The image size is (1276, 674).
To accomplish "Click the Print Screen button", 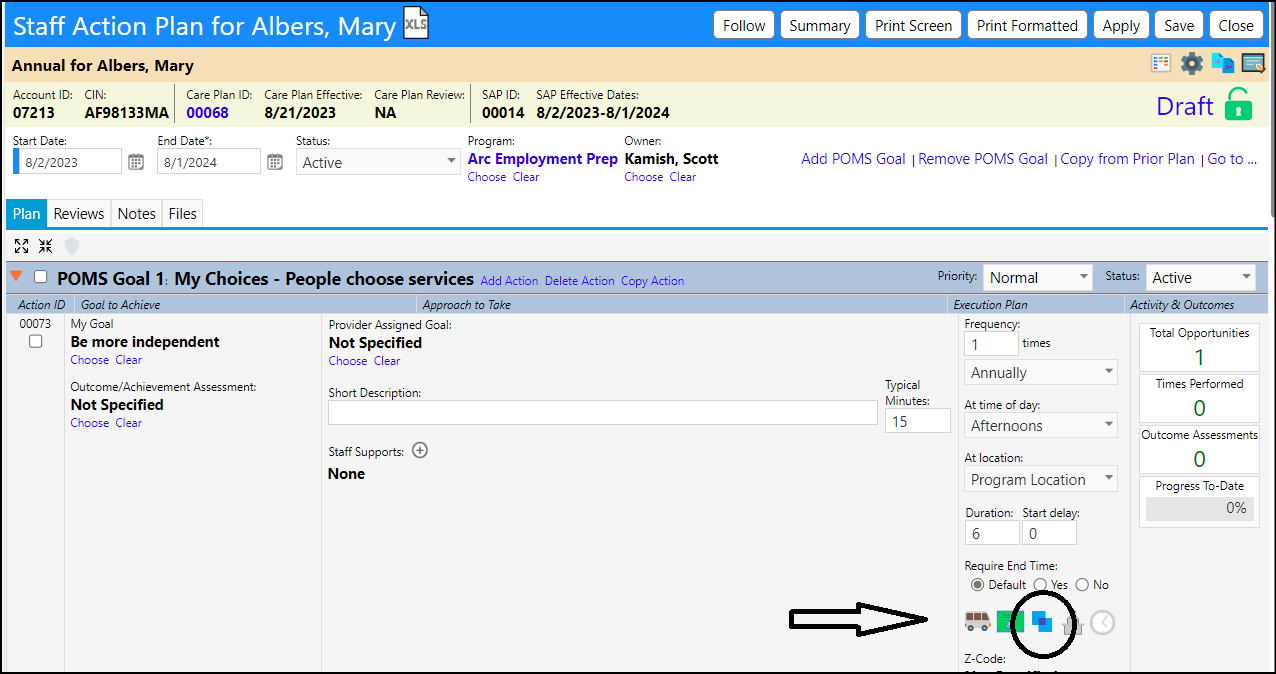I will (x=914, y=25).
